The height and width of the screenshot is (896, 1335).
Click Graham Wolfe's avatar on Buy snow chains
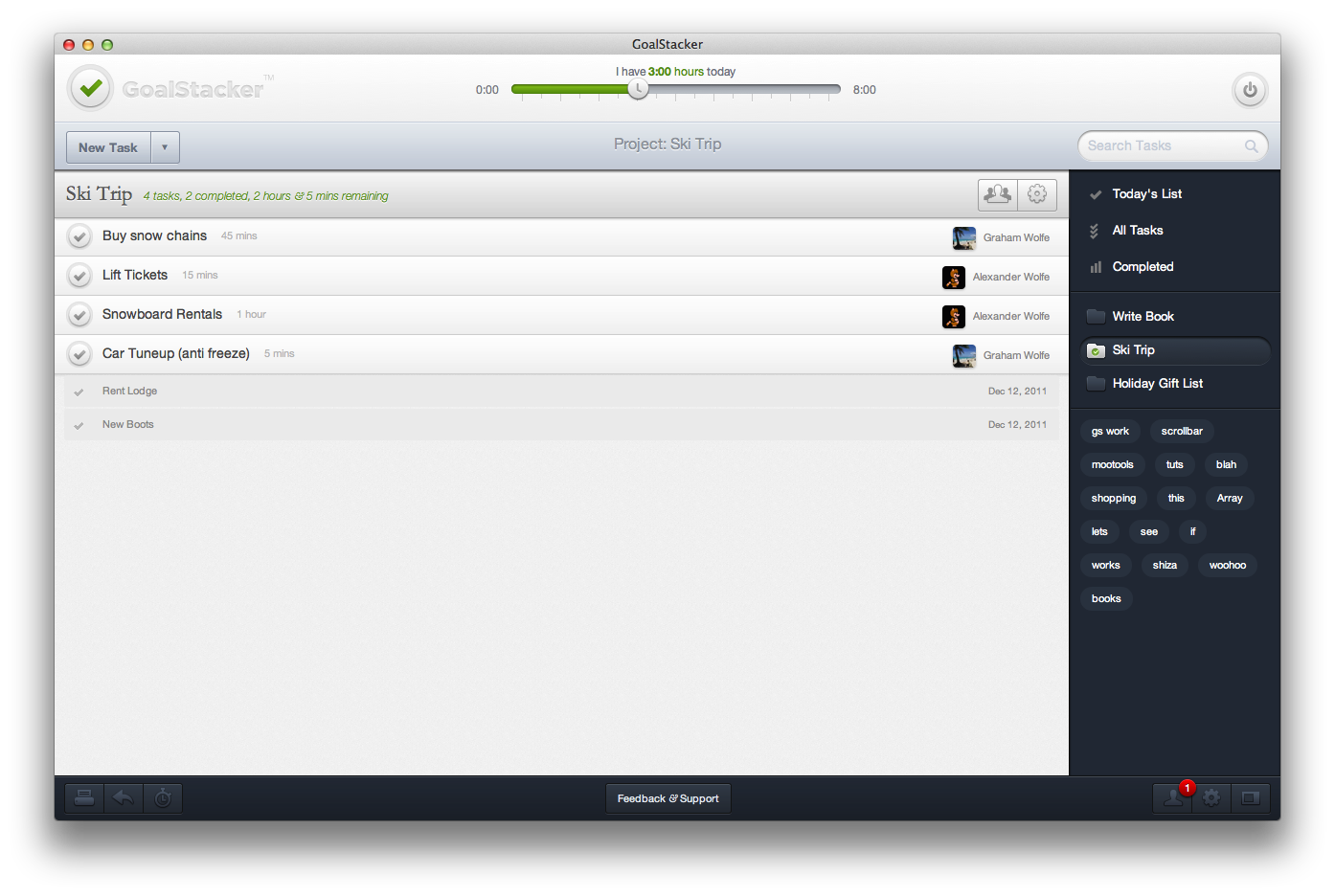click(x=964, y=237)
